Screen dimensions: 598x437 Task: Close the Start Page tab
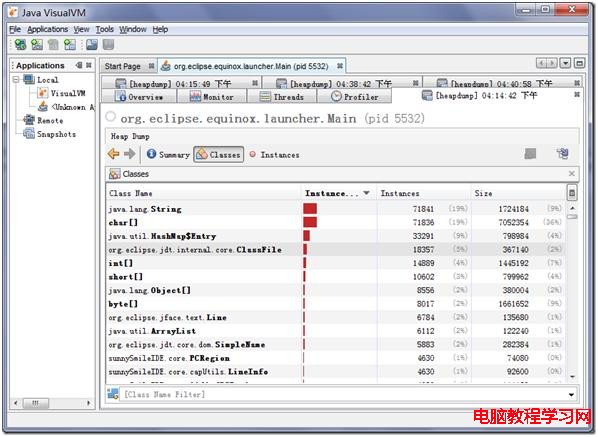point(151,66)
